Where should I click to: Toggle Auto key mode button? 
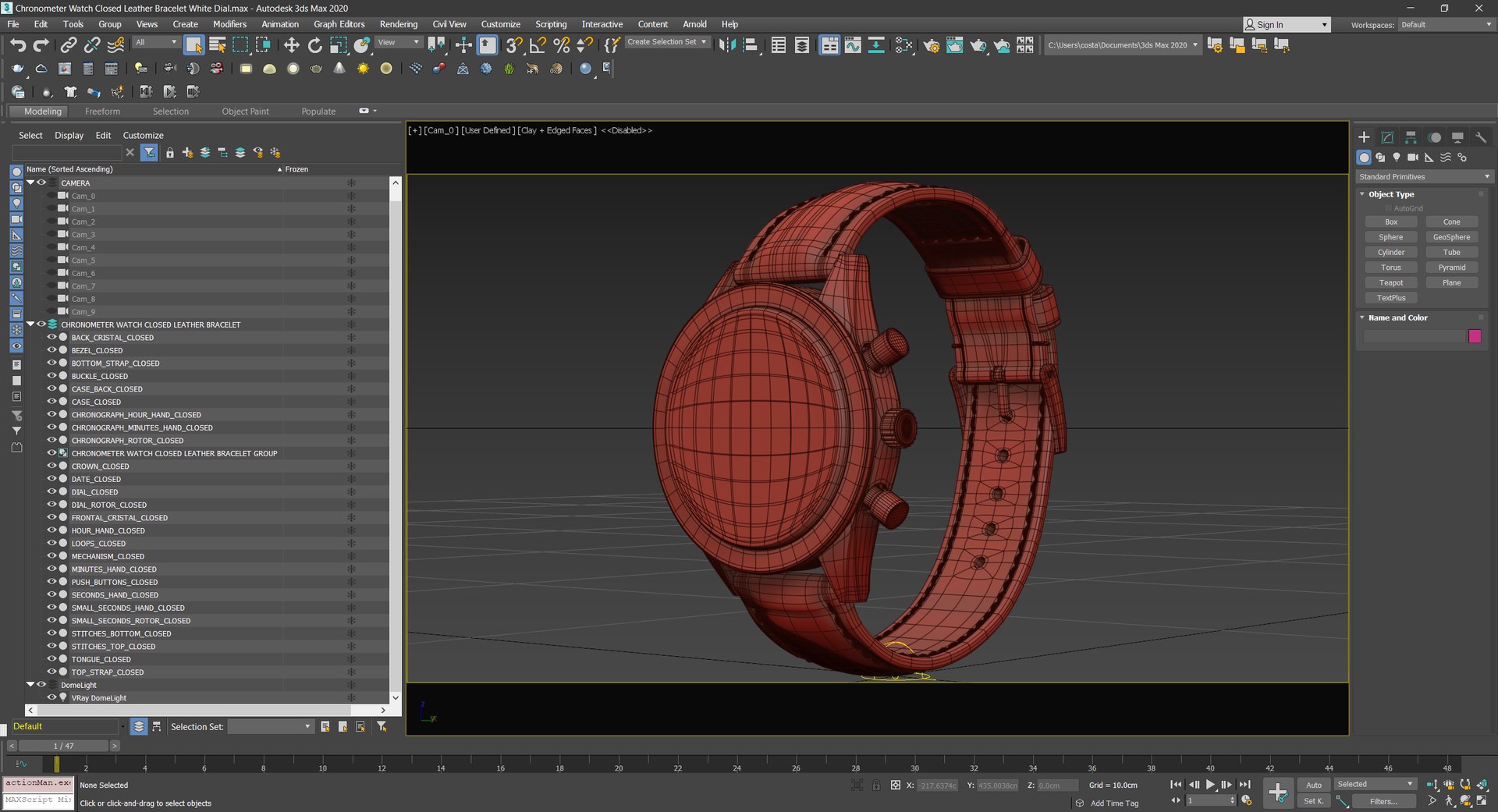coord(1314,785)
